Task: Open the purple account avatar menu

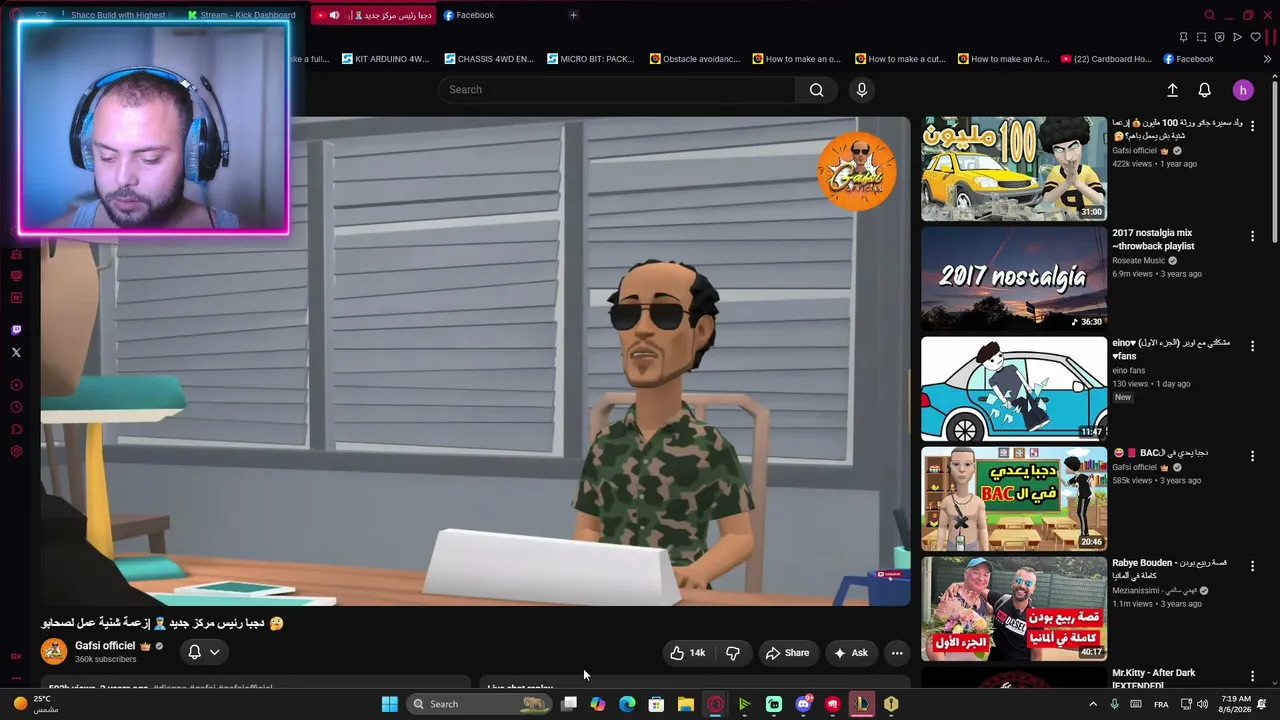Action: click(1243, 90)
